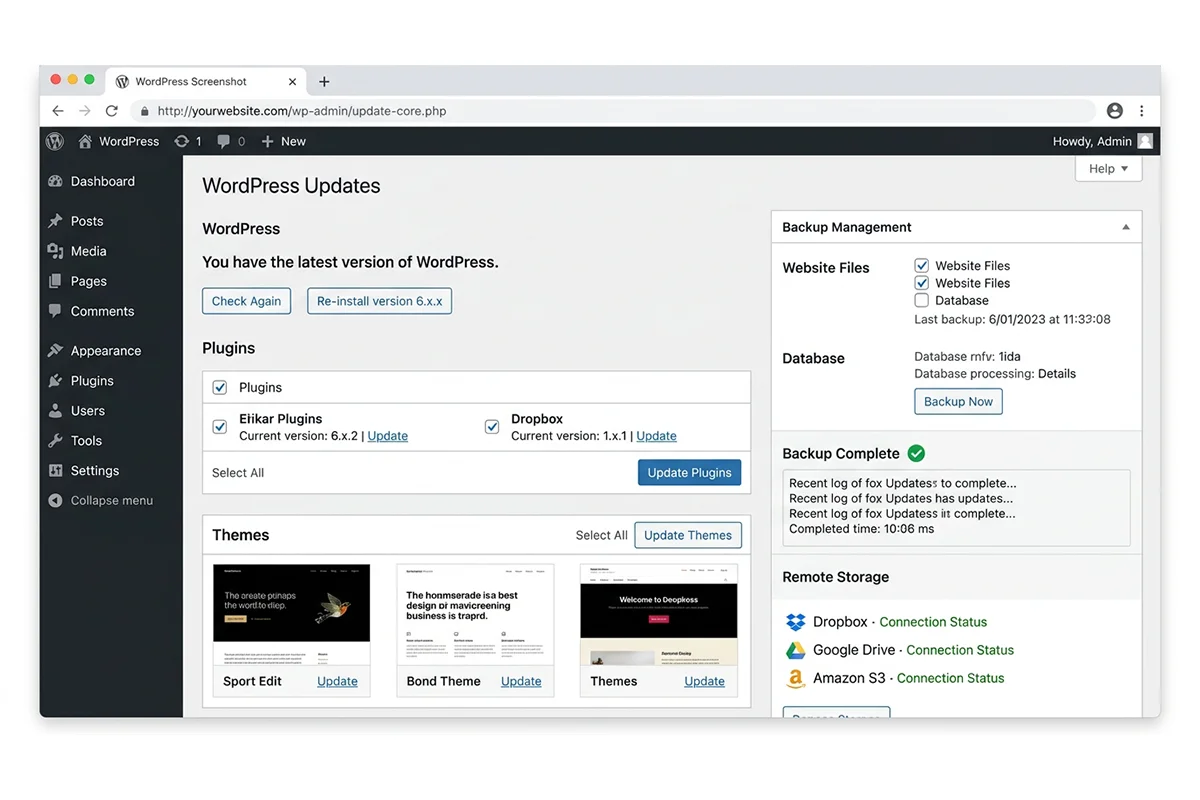Open the New content menu in admin bar
Viewport: 1200px width, 800px height.
[283, 141]
